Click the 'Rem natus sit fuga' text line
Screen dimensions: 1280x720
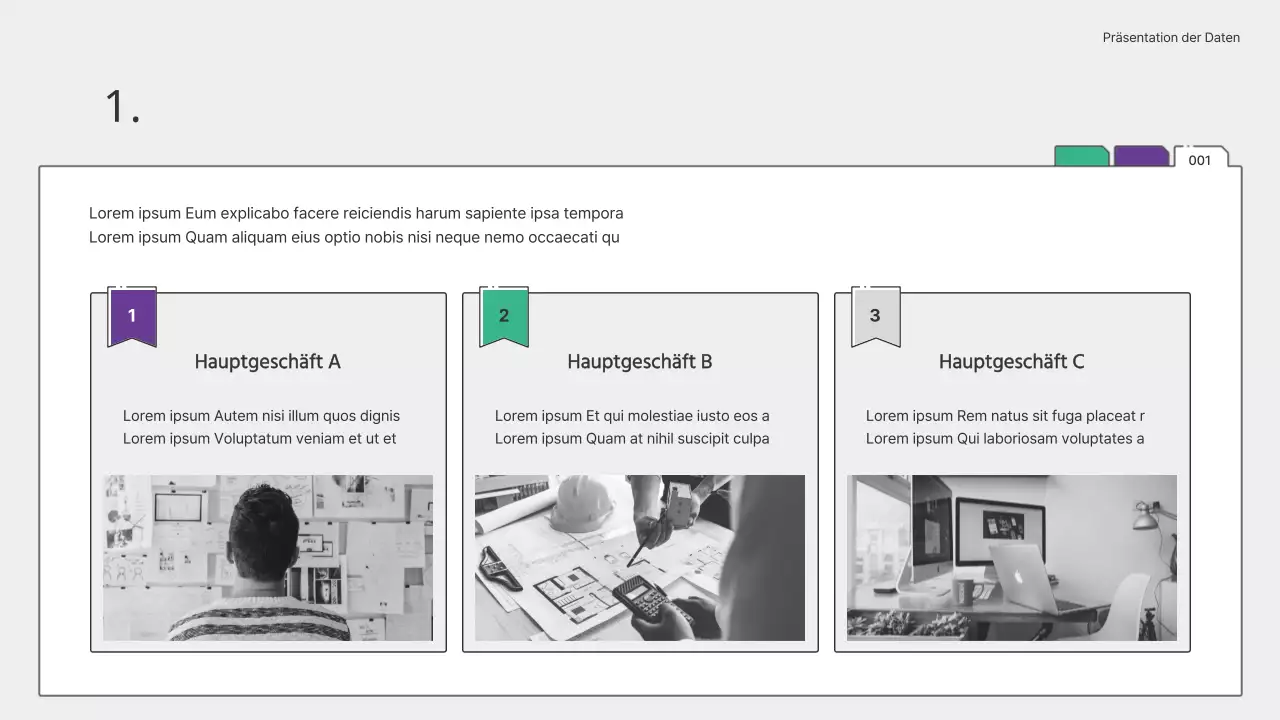pyautogui.click(x=1005, y=416)
